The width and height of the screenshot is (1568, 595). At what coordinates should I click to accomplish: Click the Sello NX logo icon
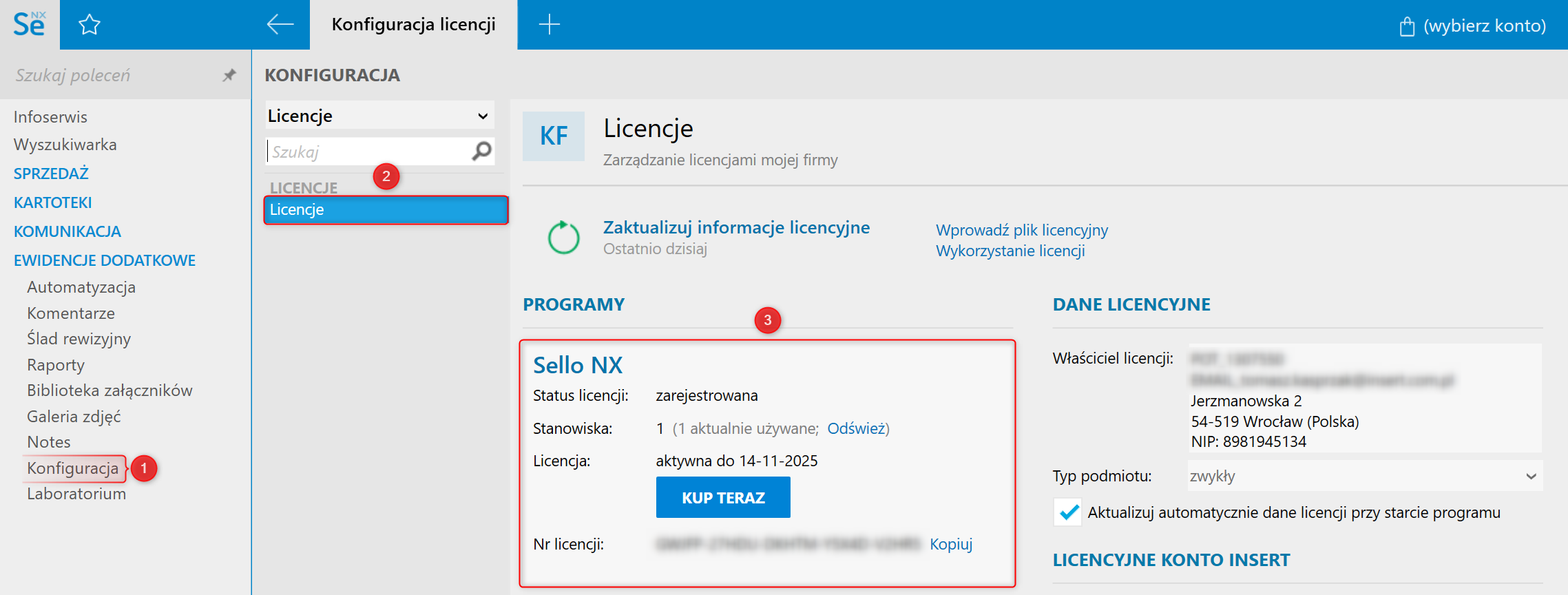[x=30, y=25]
